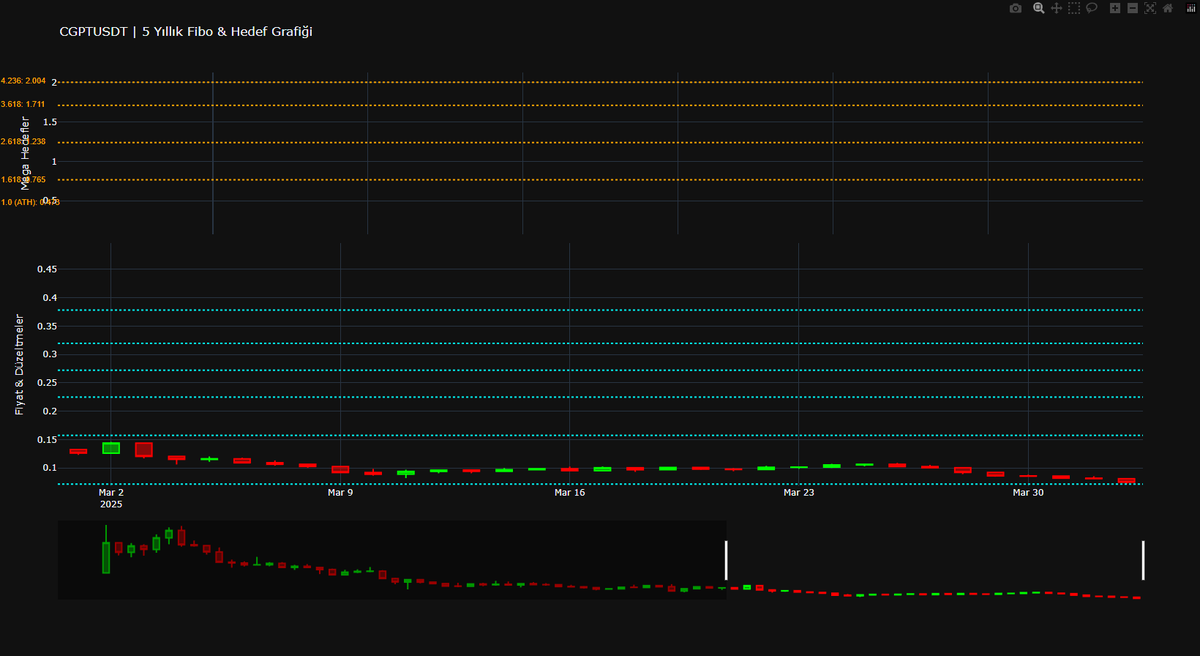Click the large red candle after Mar 2

pyautogui.click(x=144, y=450)
